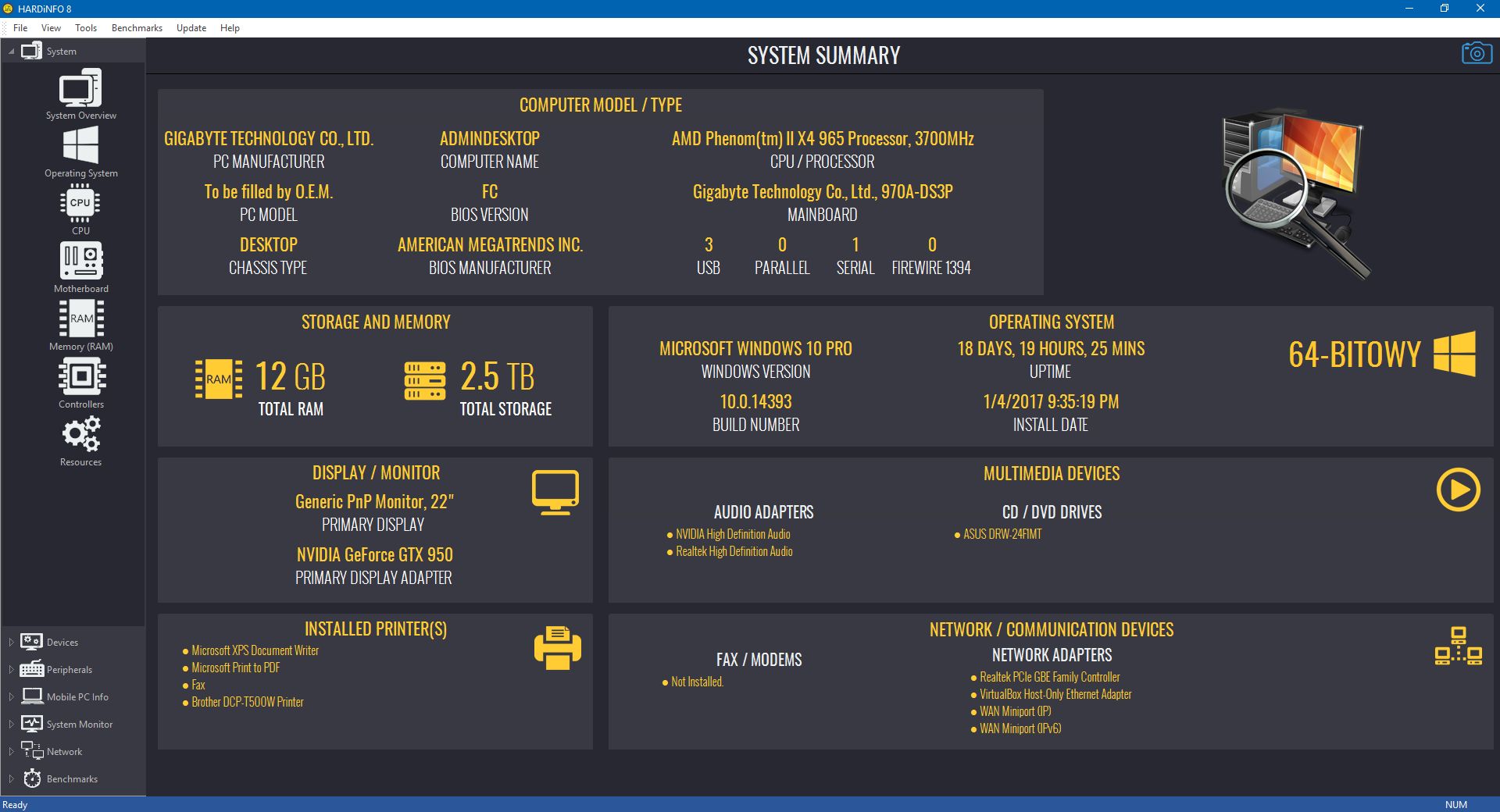Expand the Devices tree section
Image resolution: width=1500 pixels, height=812 pixels.
tap(11, 642)
